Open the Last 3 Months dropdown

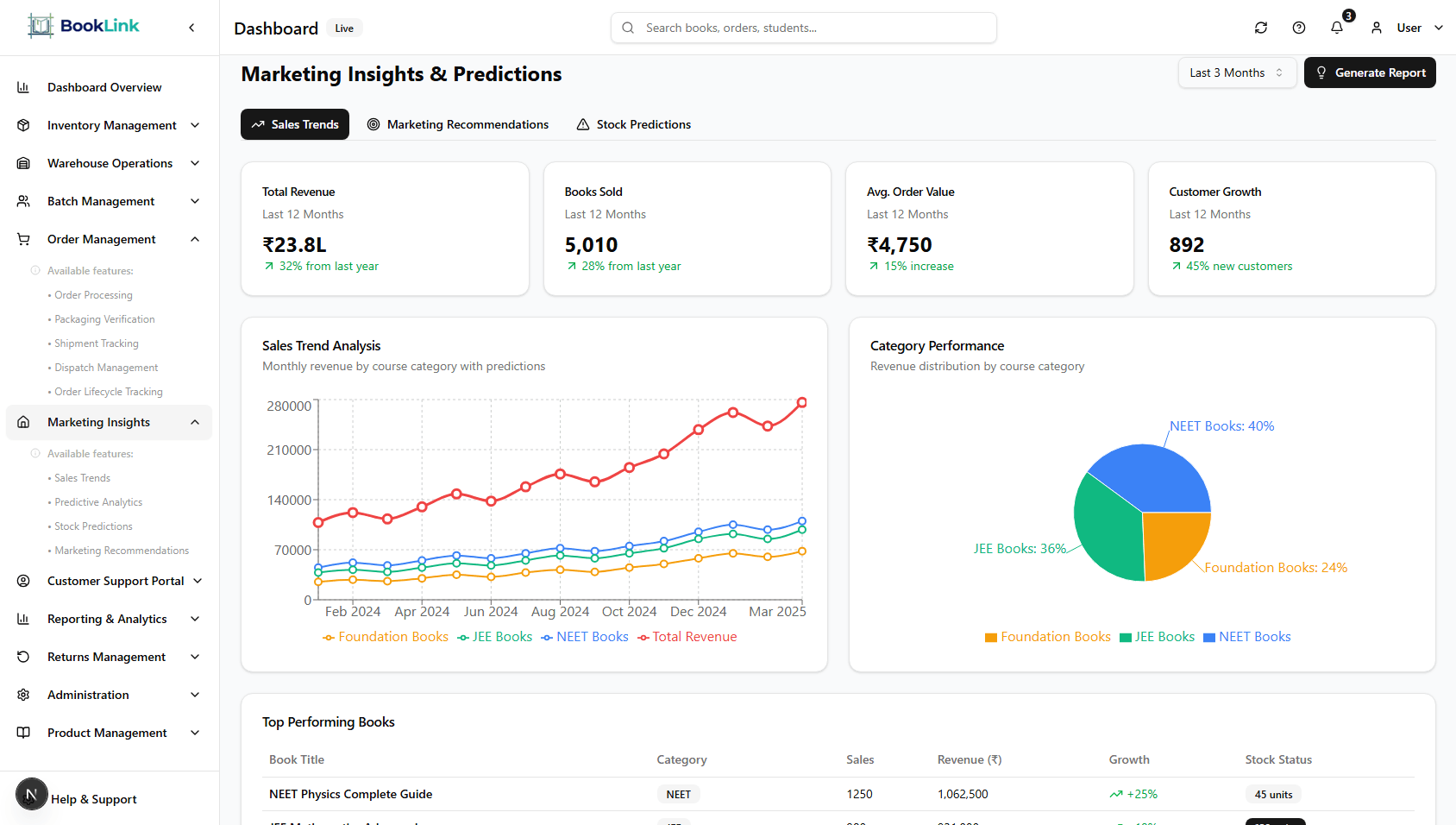click(1236, 72)
